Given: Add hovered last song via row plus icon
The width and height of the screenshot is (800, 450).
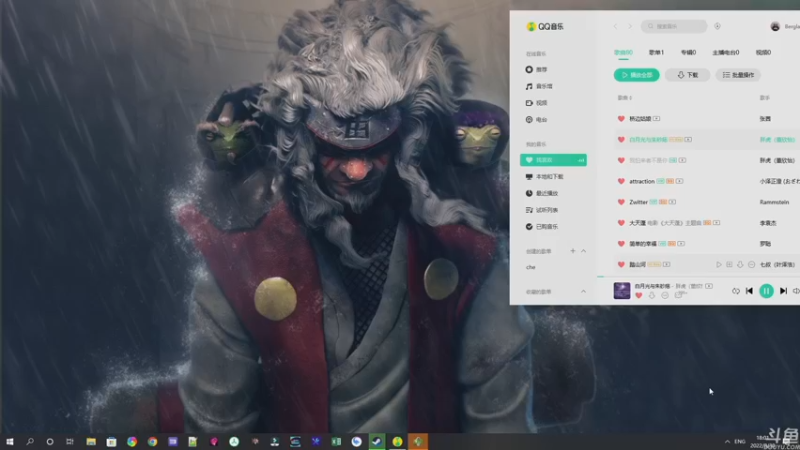Looking at the screenshot, I should [x=730, y=264].
